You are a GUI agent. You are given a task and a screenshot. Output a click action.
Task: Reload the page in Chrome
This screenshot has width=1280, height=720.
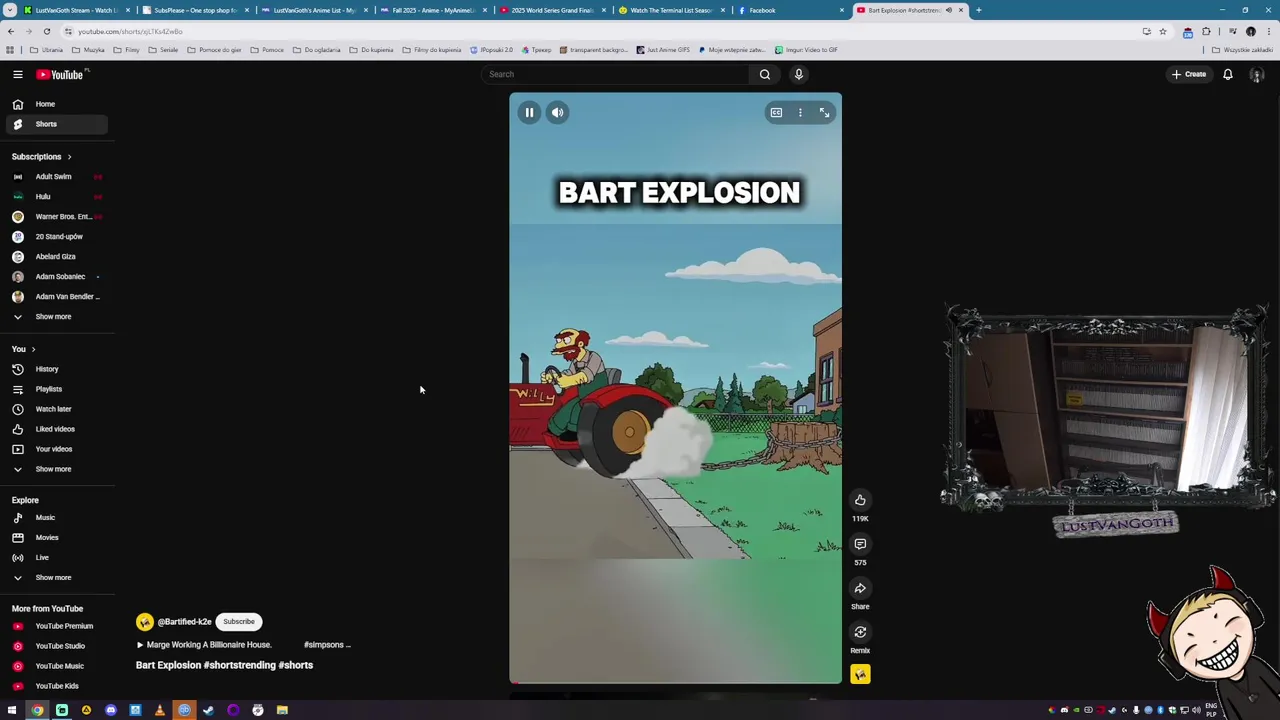tap(46, 31)
